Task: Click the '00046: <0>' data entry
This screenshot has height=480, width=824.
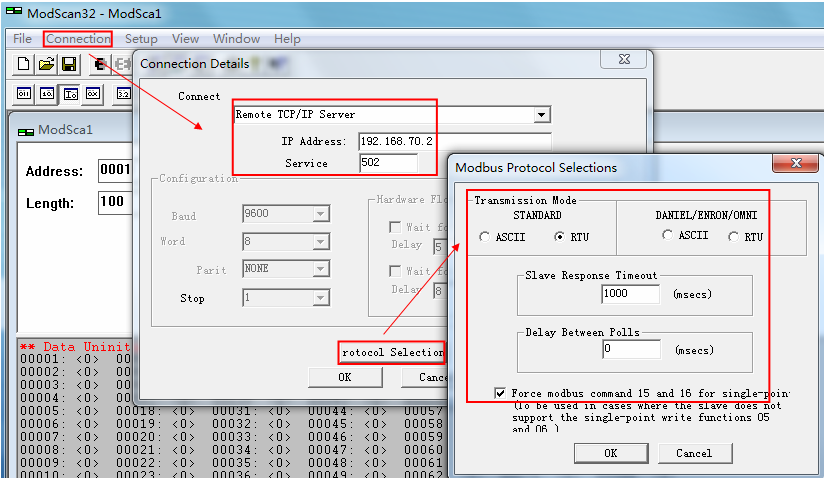Action: click(x=347, y=437)
